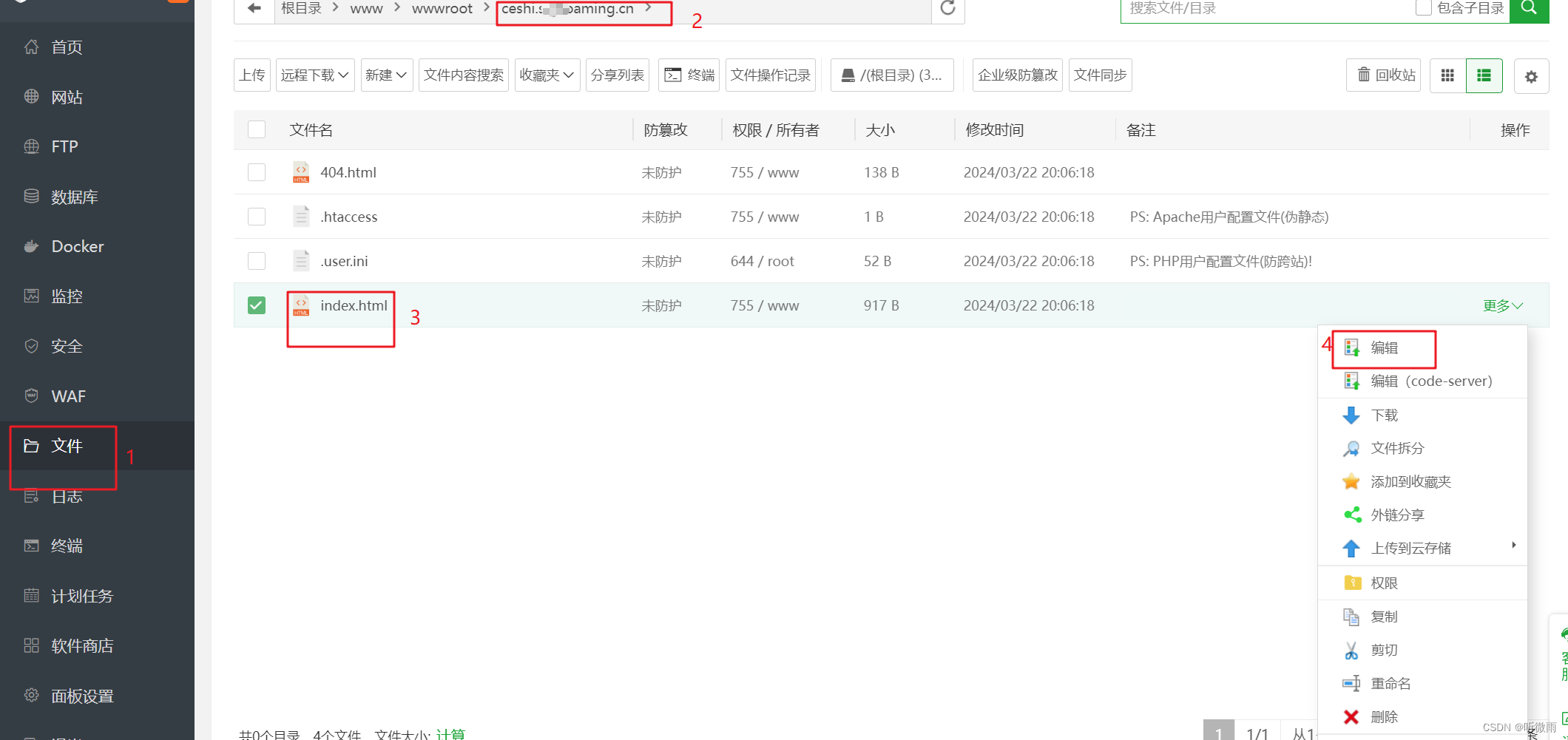Click the 计算 size link
1568x740 pixels.
(x=450, y=734)
